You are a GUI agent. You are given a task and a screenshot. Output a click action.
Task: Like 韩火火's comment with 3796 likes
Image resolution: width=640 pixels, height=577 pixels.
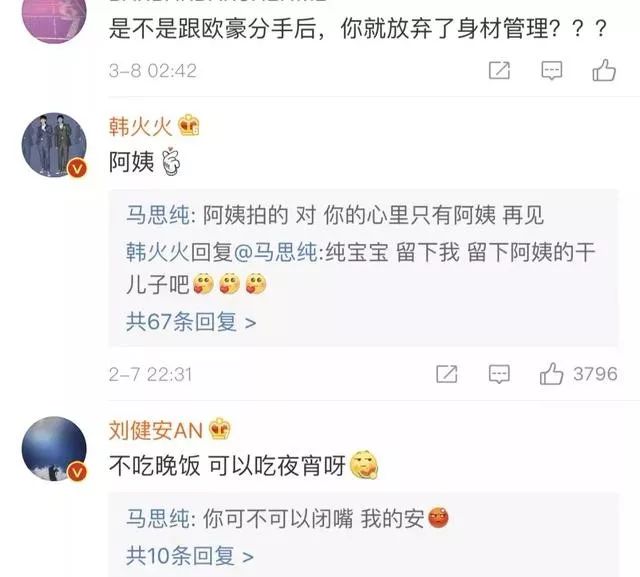click(551, 374)
